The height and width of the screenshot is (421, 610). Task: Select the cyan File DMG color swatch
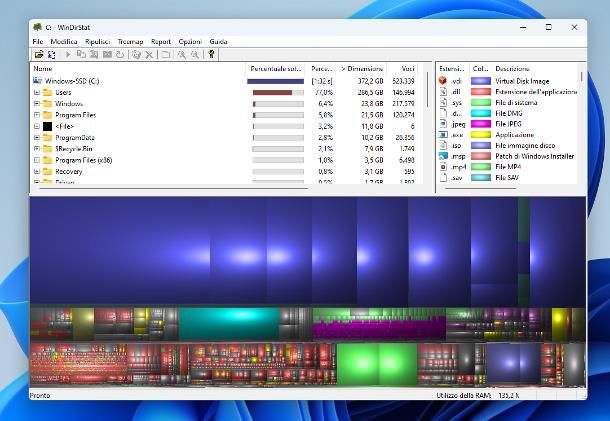(481, 113)
